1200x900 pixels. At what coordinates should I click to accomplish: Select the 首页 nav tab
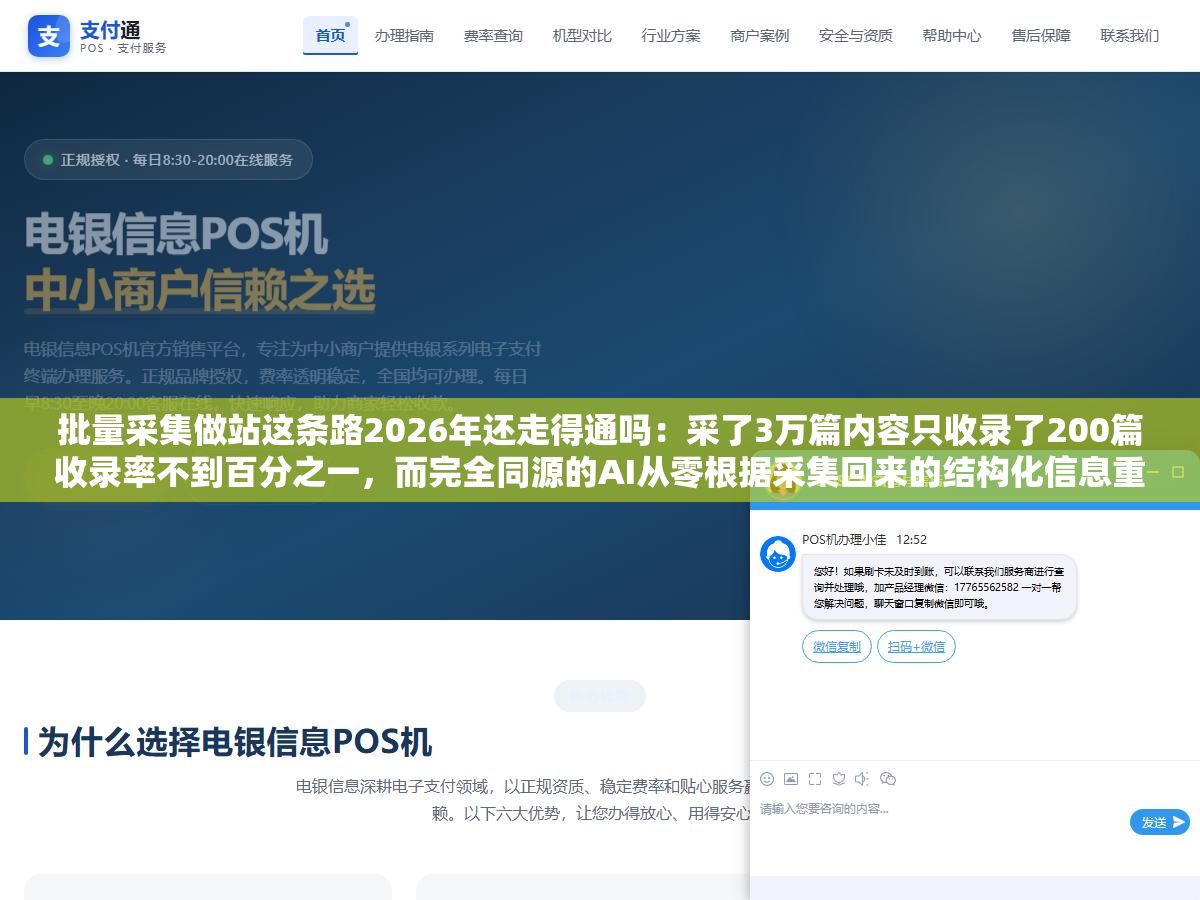331,35
